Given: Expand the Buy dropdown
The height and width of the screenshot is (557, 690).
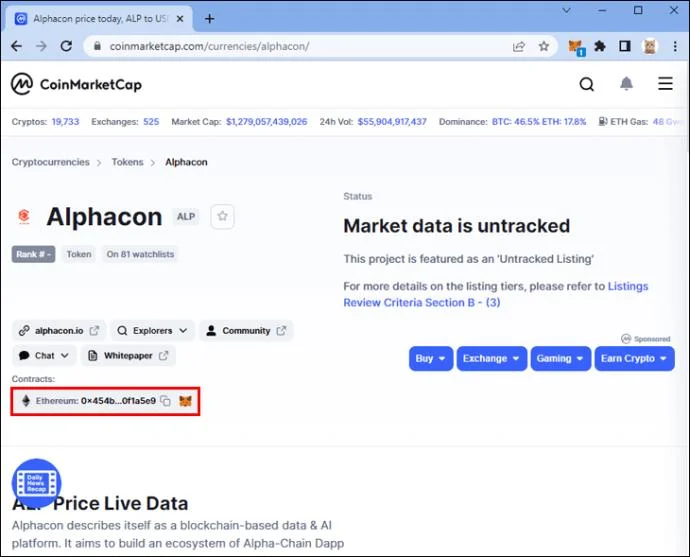Looking at the screenshot, I should tap(431, 359).
